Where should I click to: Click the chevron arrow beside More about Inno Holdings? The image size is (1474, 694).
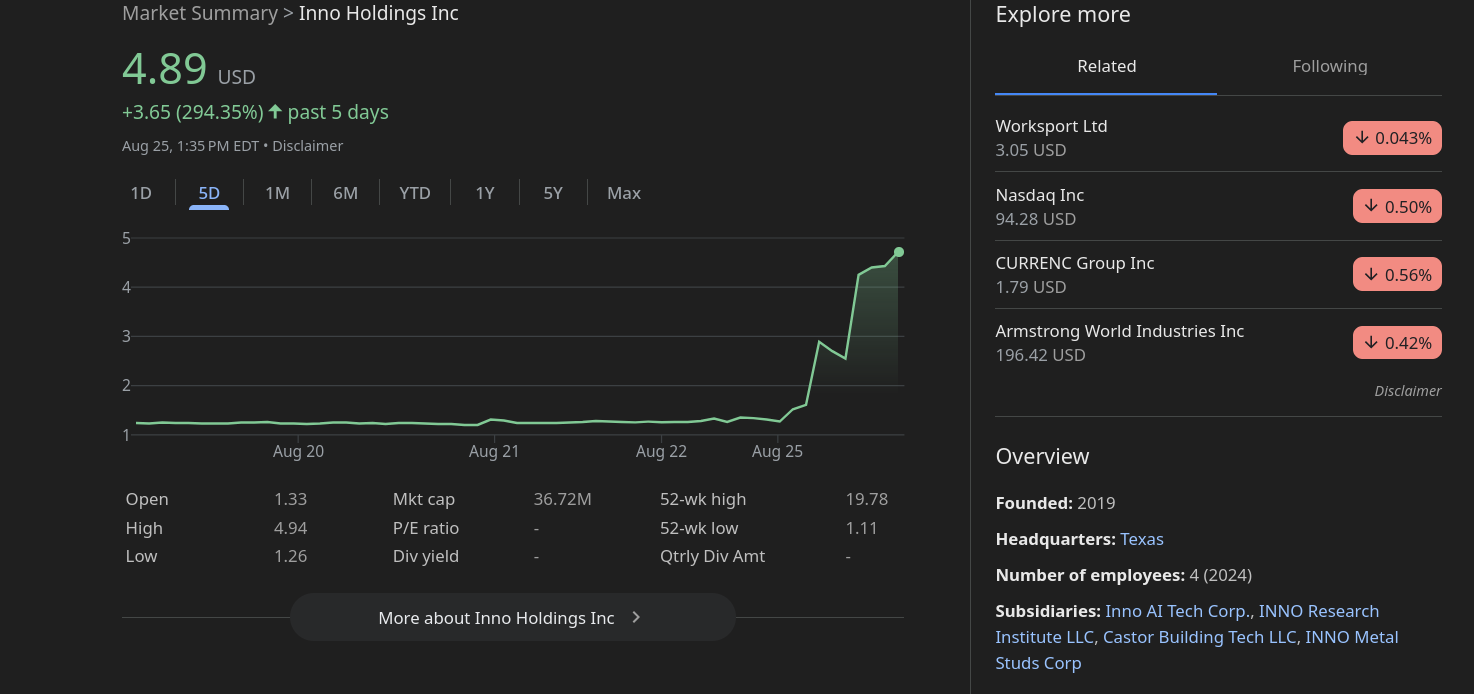tap(636, 618)
